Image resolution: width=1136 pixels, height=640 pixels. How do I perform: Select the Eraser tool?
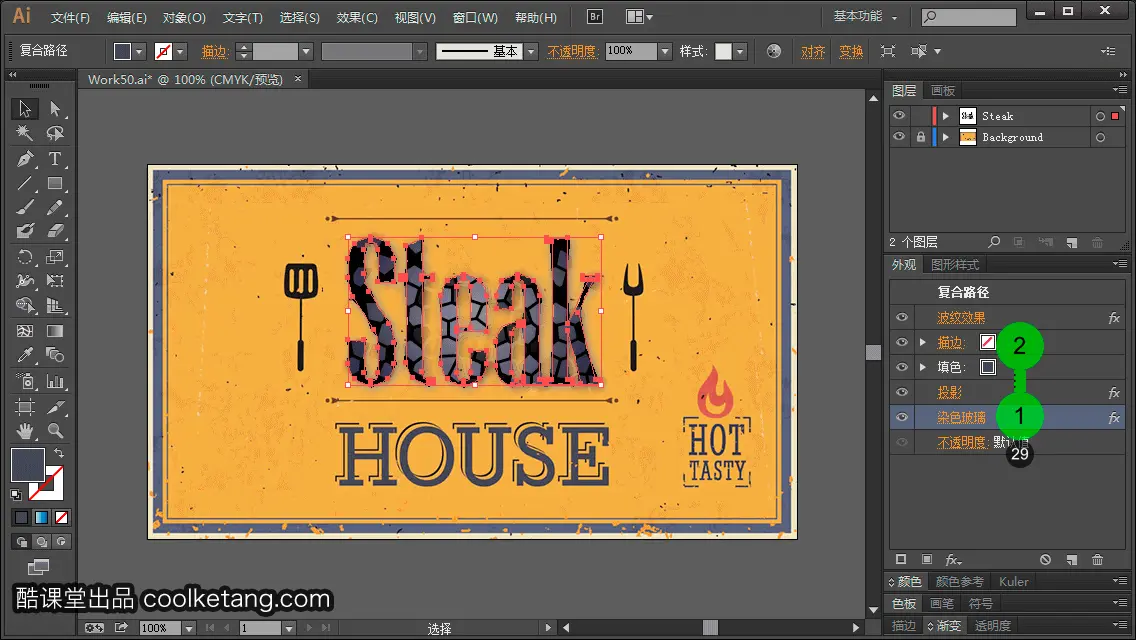(x=55, y=232)
